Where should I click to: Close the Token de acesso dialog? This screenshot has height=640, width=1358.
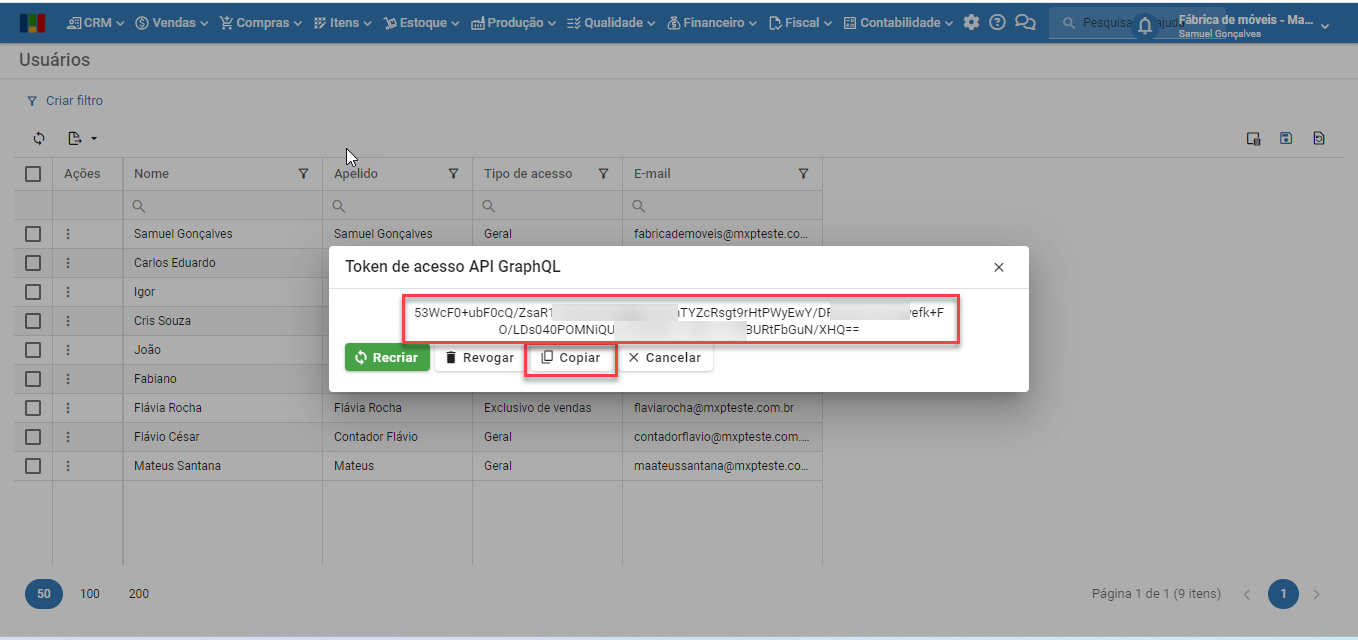(998, 267)
